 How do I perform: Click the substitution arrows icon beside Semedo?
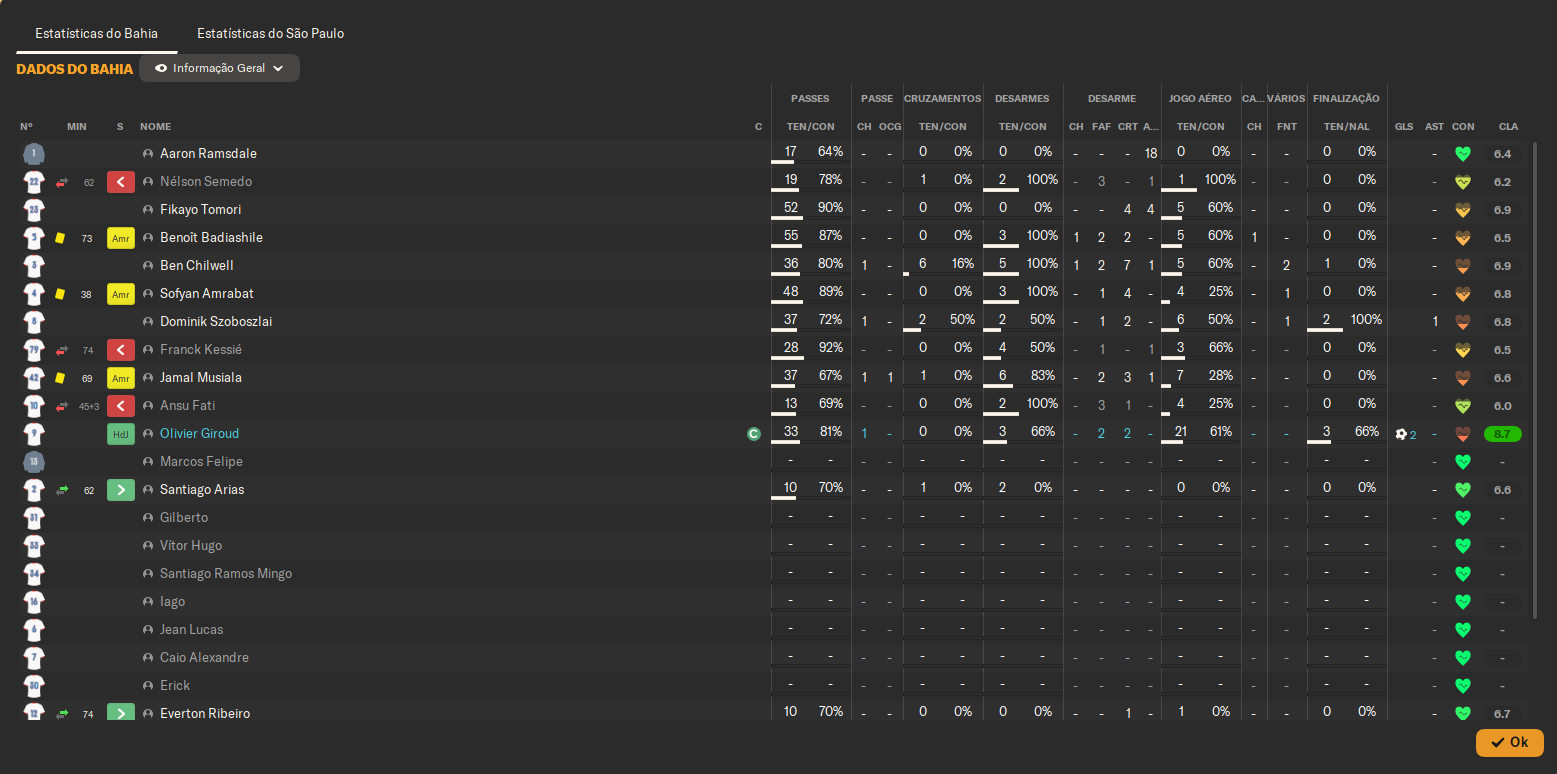61,182
